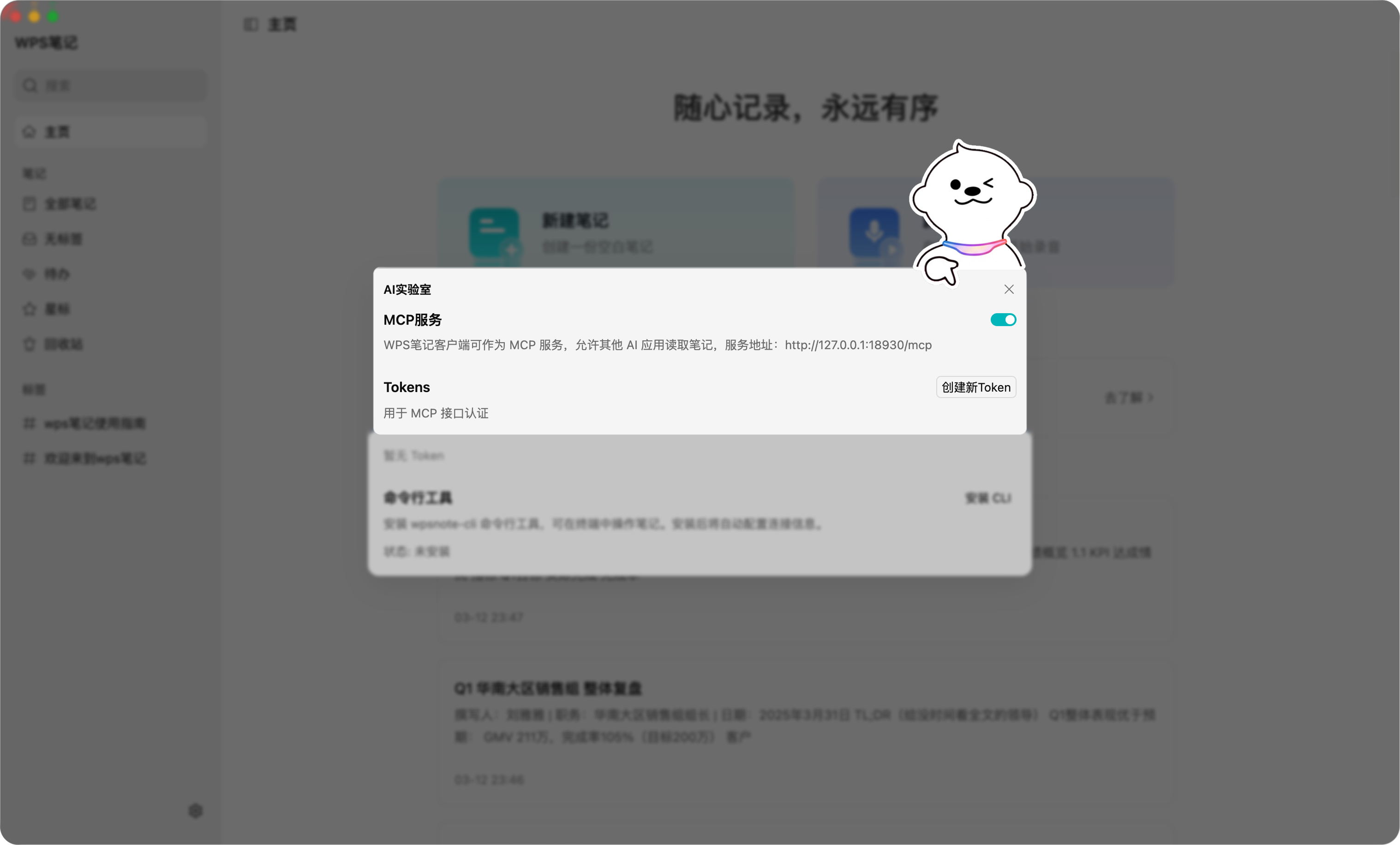Open settings via the gear icon
The width and height of the screenshot is (1400, 845).
[x=196, y=811]
